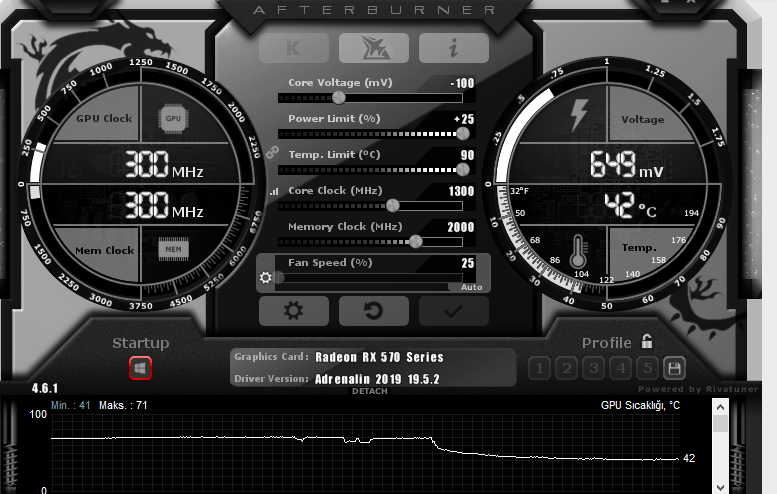
Task: Reset settings with the circular arrow
Action: click(374, 311)
